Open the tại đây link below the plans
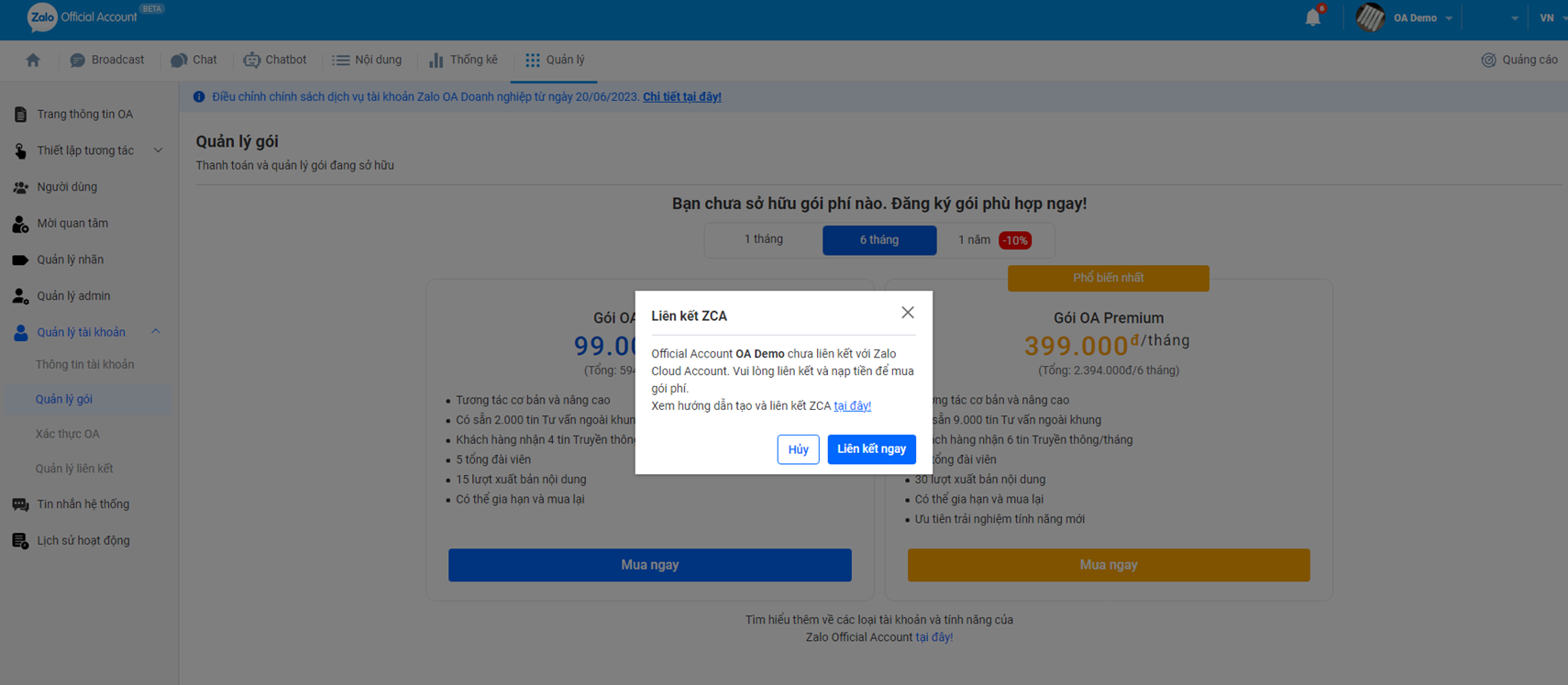1568x685 pixels. [x=934, y=637]
